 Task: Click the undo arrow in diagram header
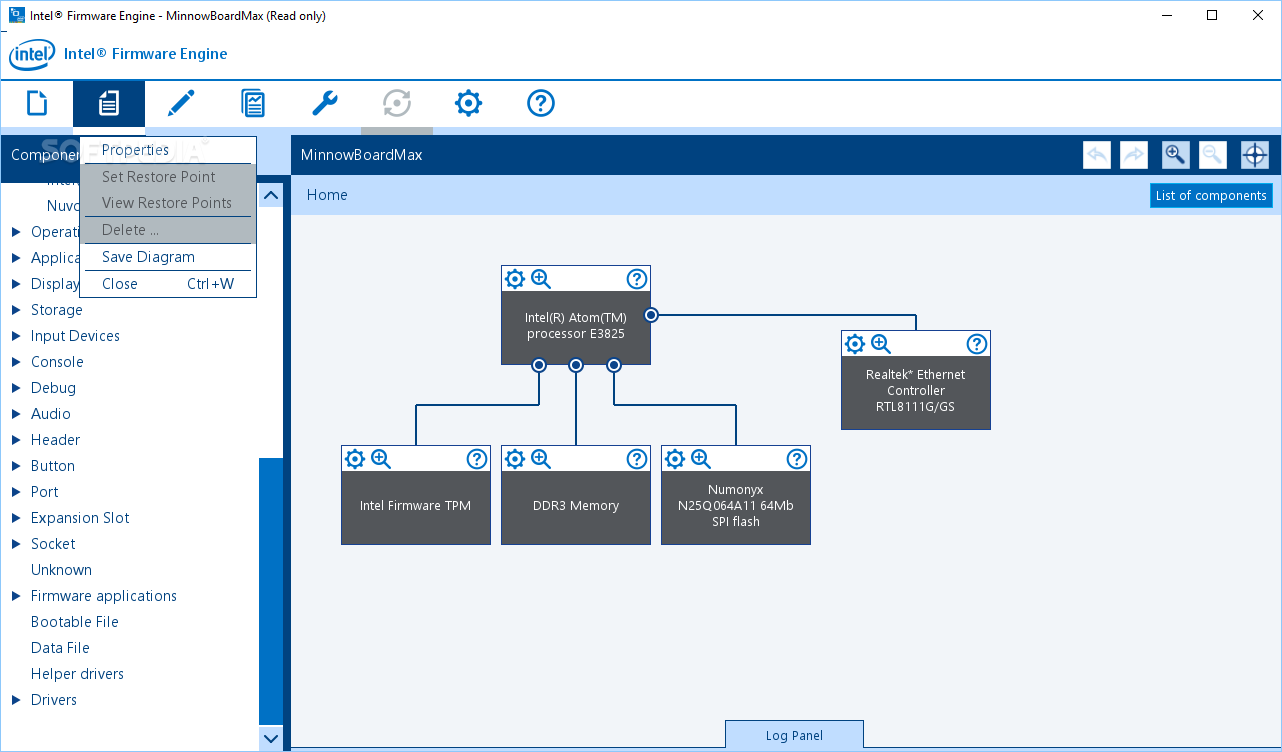(x=1097, y=155)
